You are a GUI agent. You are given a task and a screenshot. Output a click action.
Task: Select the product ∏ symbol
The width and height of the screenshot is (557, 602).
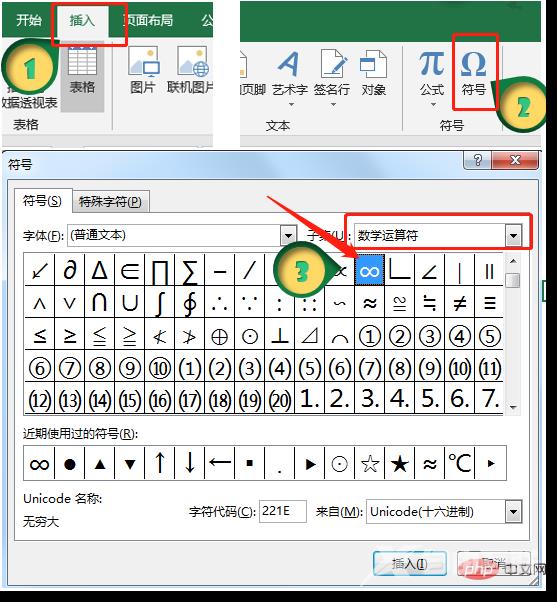(160, 271)
